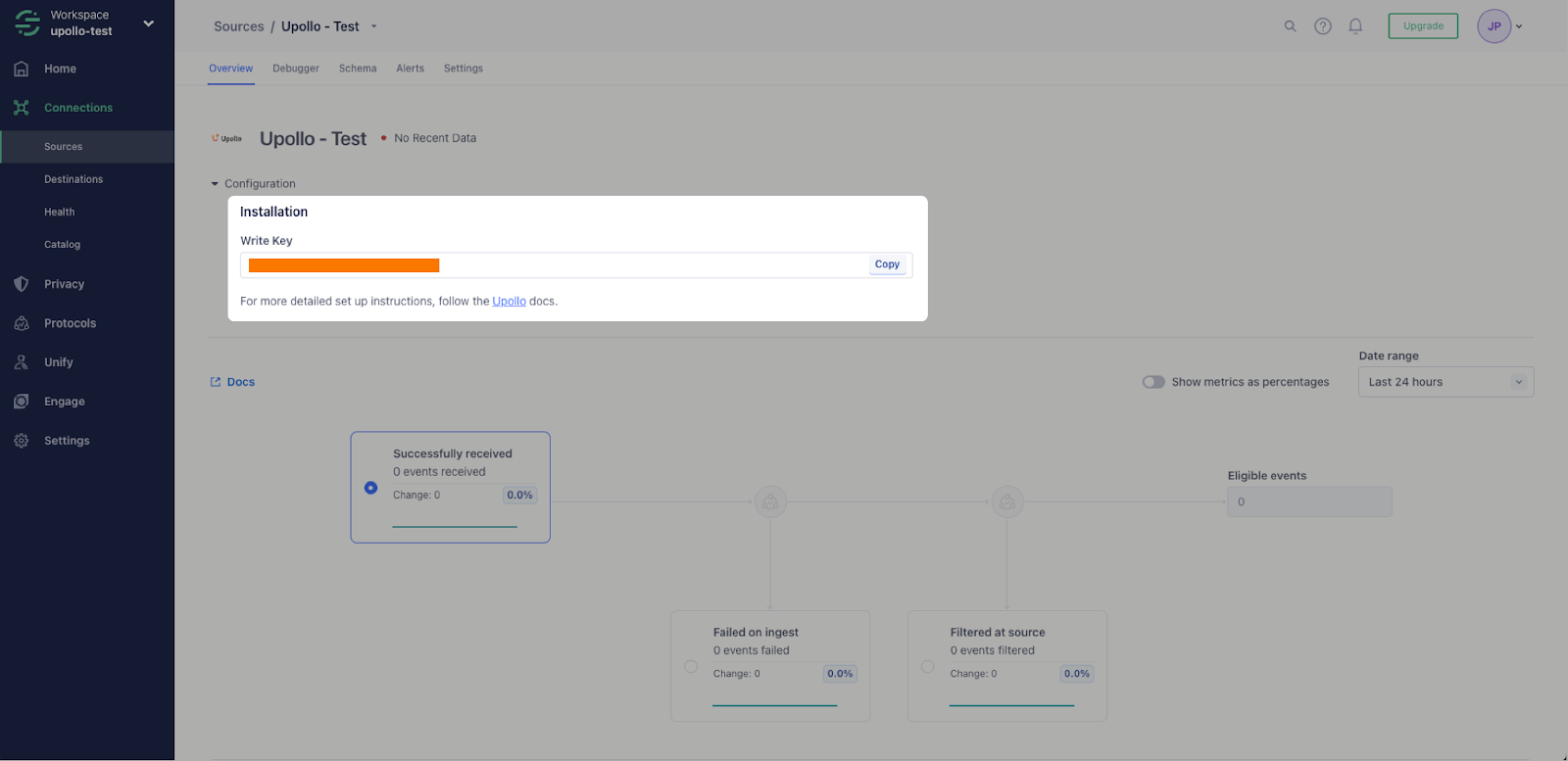Open Settings label in sidebar
Screen dimensions: 1568x761
[x=67, y=441]
